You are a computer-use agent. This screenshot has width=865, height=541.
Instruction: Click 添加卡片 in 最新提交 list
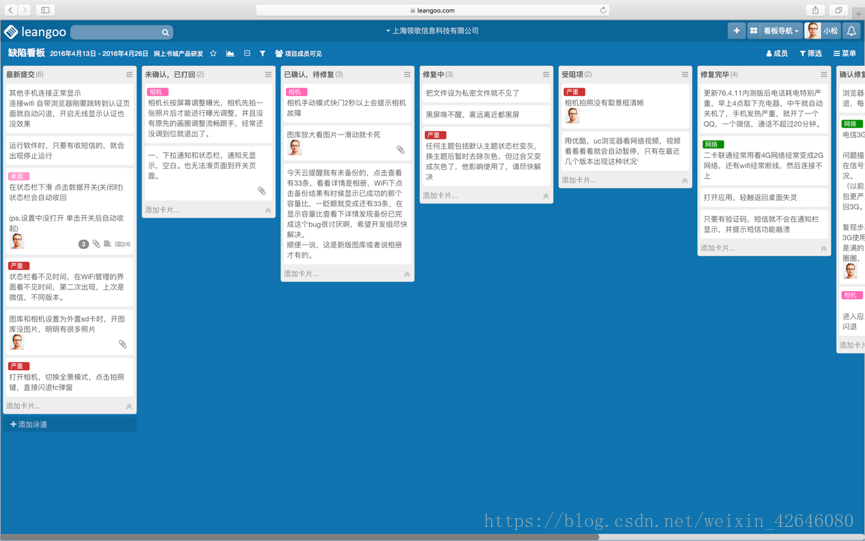(24, 406)
